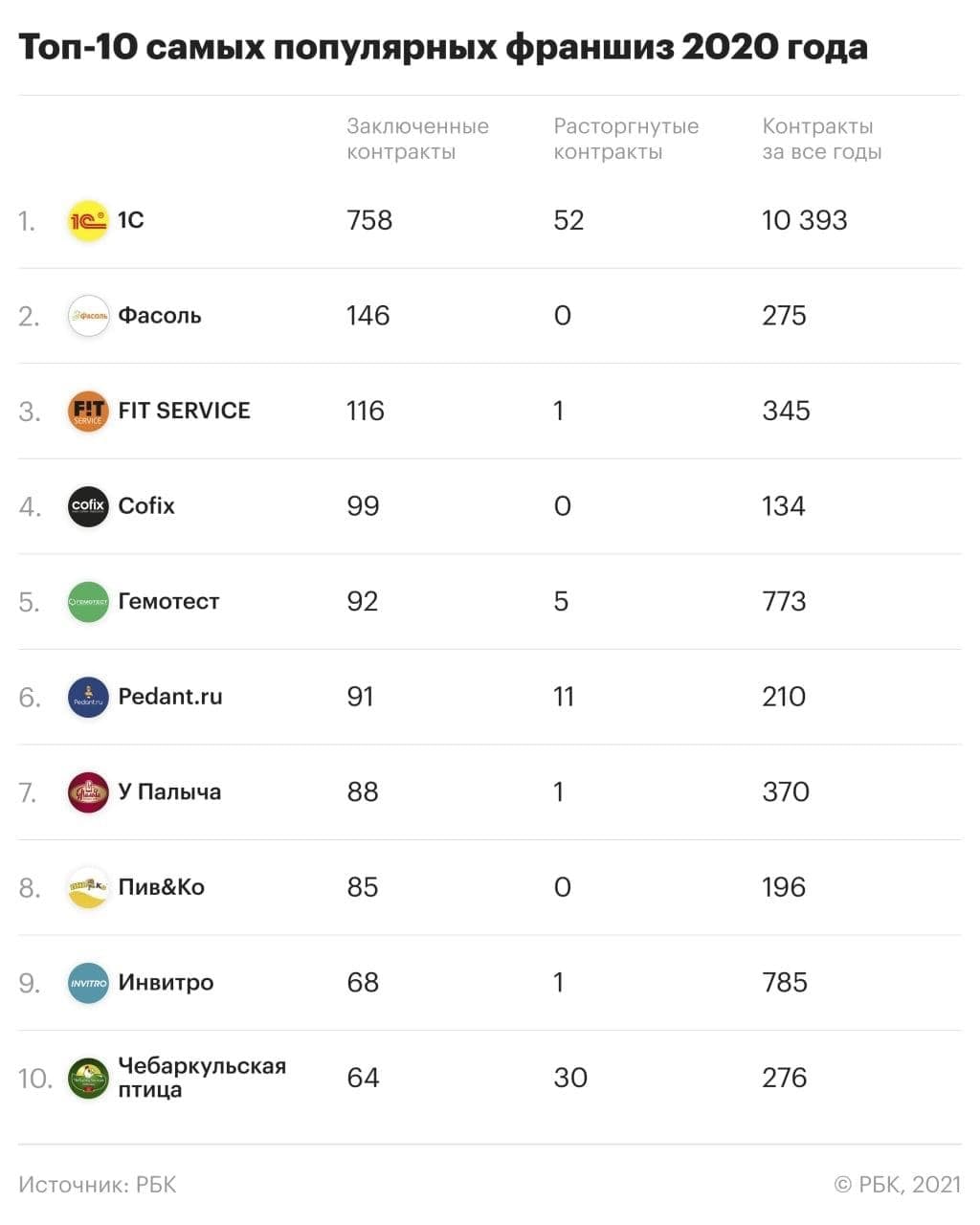
Task: Click the Пив&Ко logo icon
Action: click(88, 888)
